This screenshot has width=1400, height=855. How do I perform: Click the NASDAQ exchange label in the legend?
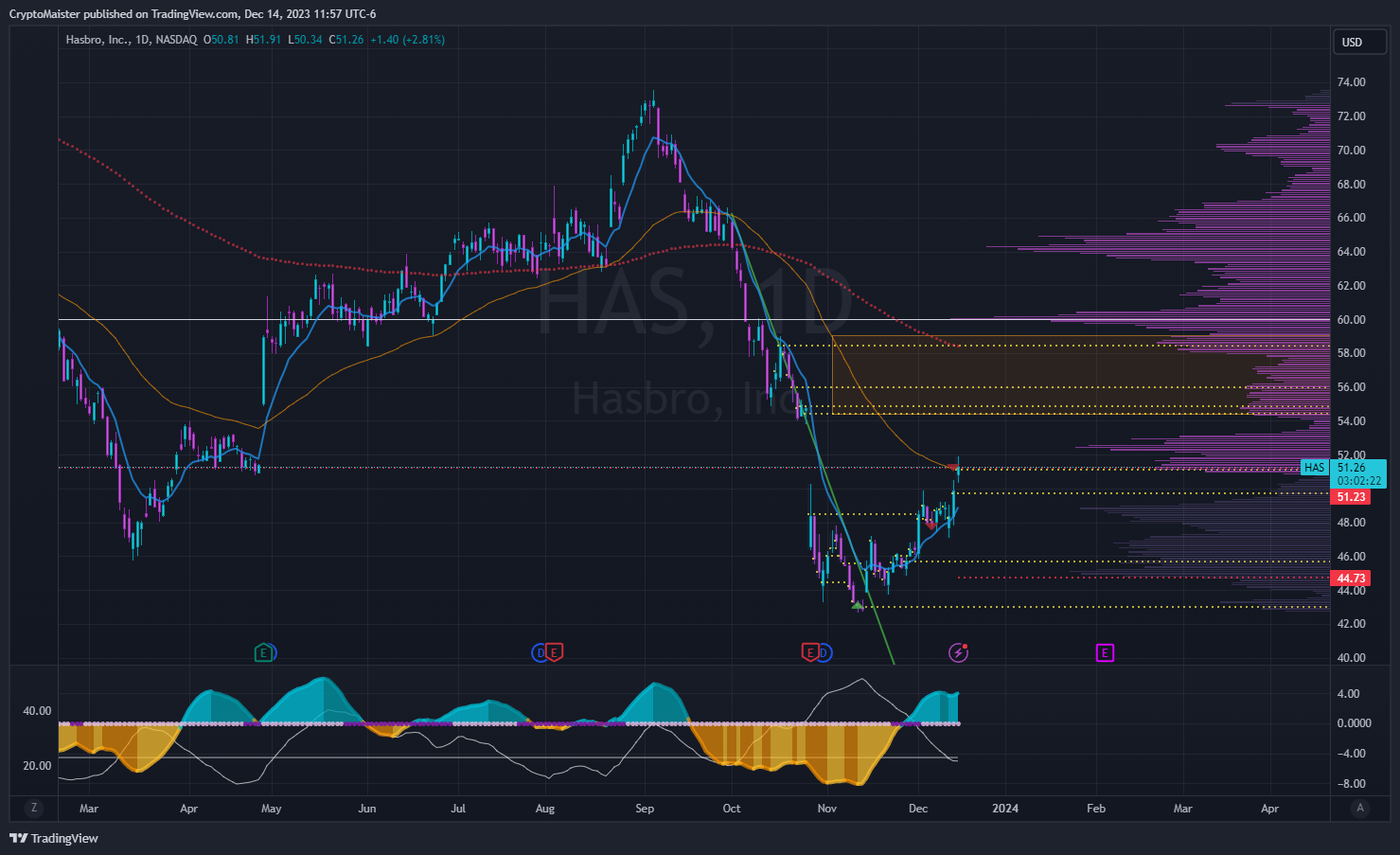(x=177, y=40)
